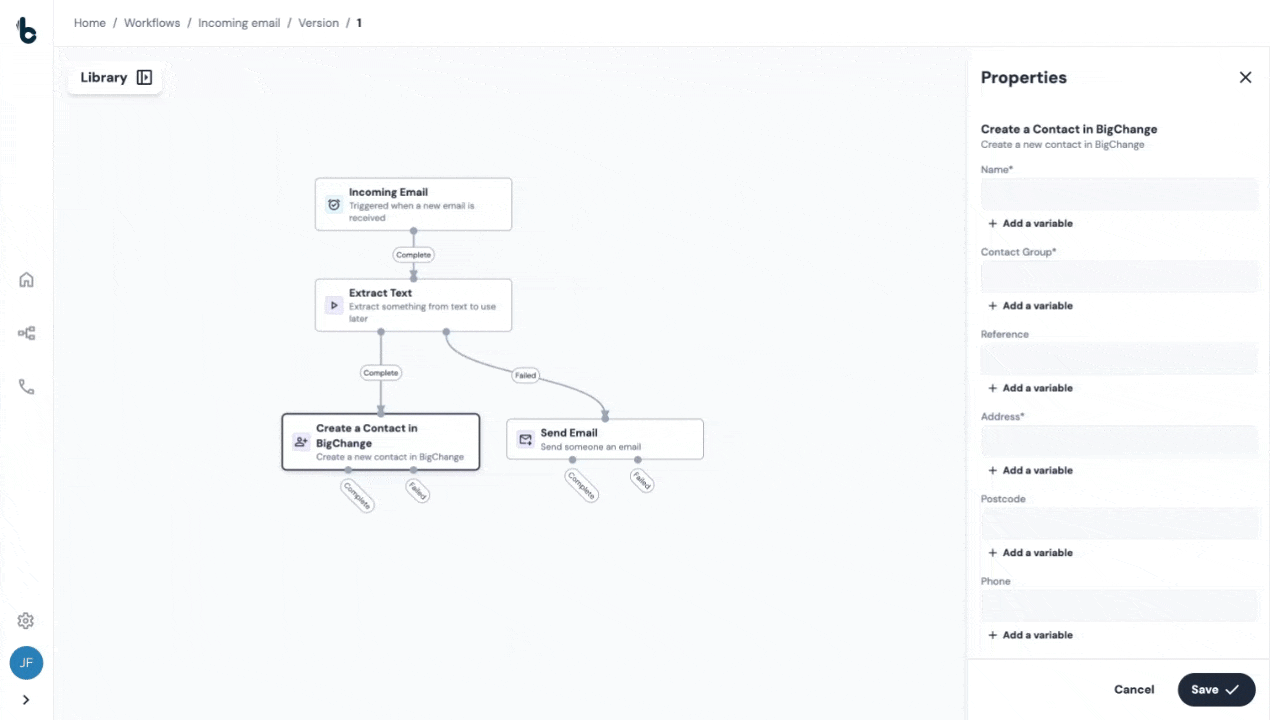The image size is (1270, 720).
Task: Add a variable under Name field
Action: click(1031, 224)
